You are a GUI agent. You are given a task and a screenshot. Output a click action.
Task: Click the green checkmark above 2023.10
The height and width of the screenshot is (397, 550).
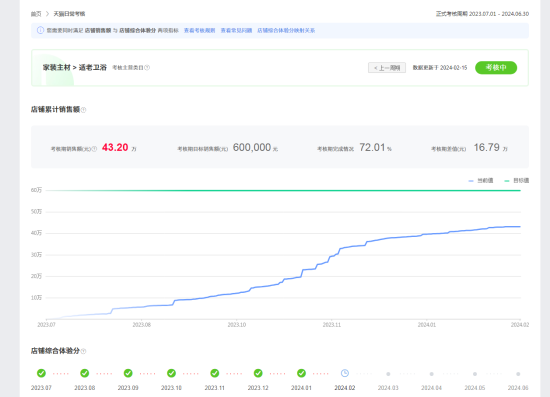click(171, 373)
